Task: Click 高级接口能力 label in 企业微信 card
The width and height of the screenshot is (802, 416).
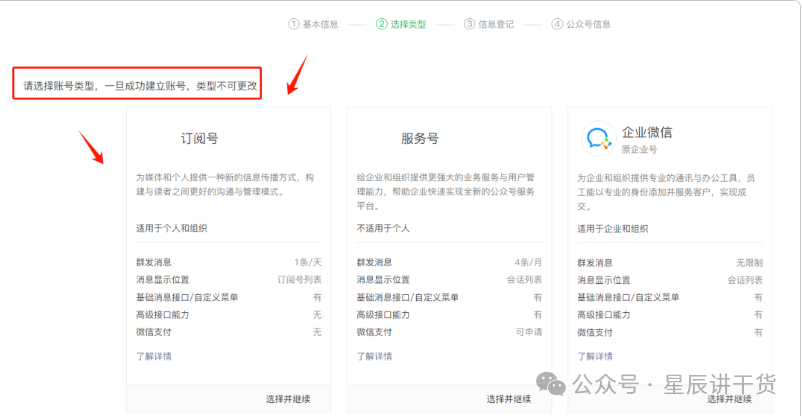Action: [604, 315]
